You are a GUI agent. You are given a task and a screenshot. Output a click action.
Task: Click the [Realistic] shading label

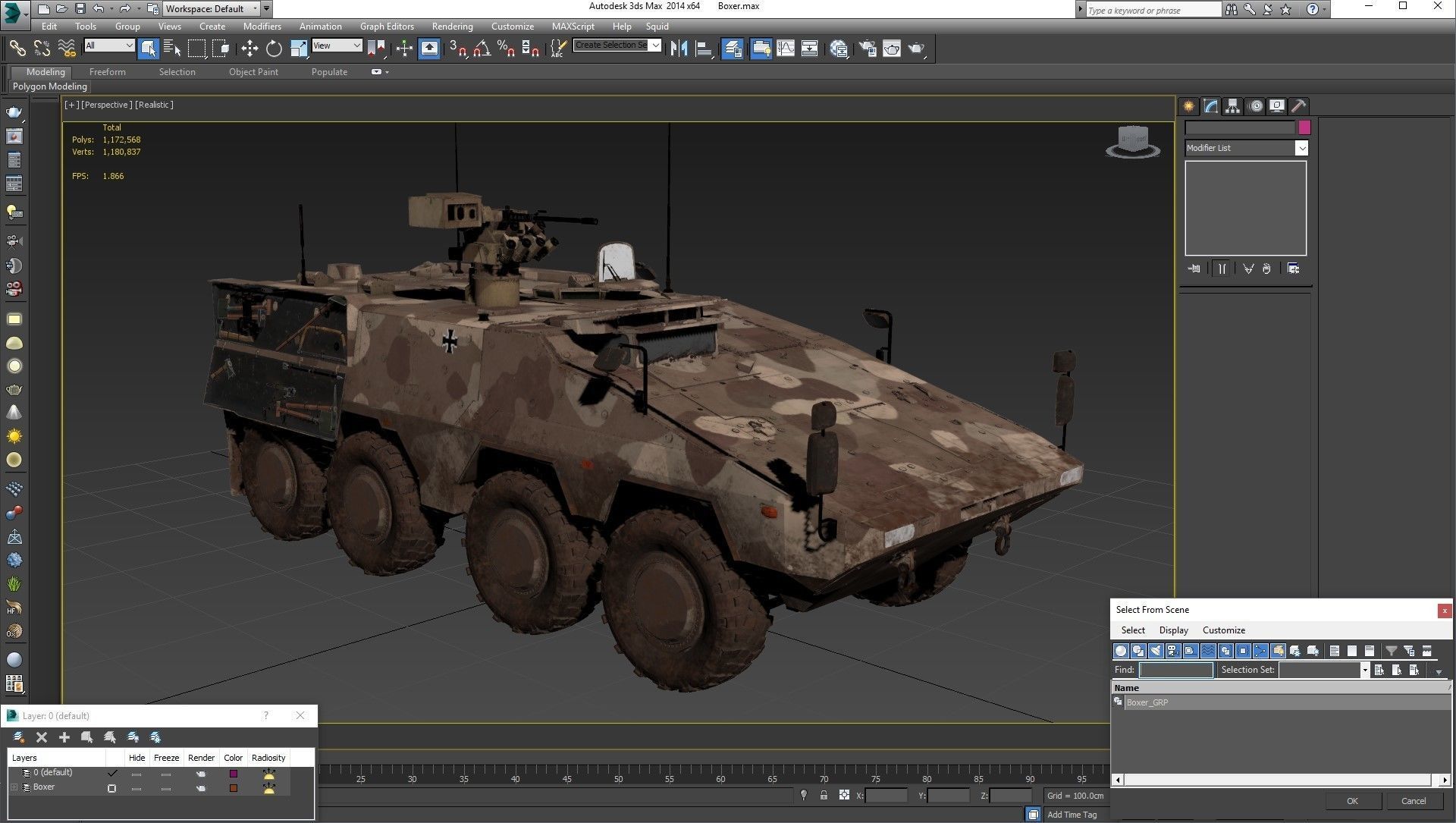(154, 105)
